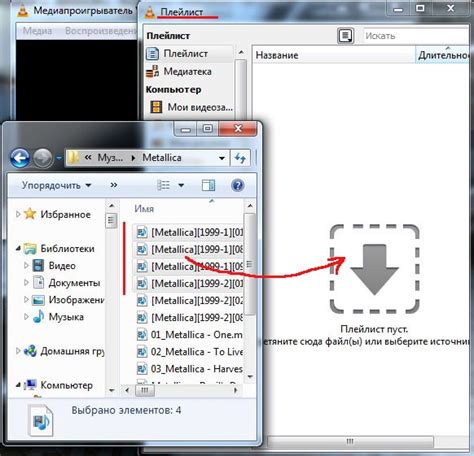Click Metallica breadcrumb in address bar
This screenshot has height=456, width=474.
coord(162,158)
